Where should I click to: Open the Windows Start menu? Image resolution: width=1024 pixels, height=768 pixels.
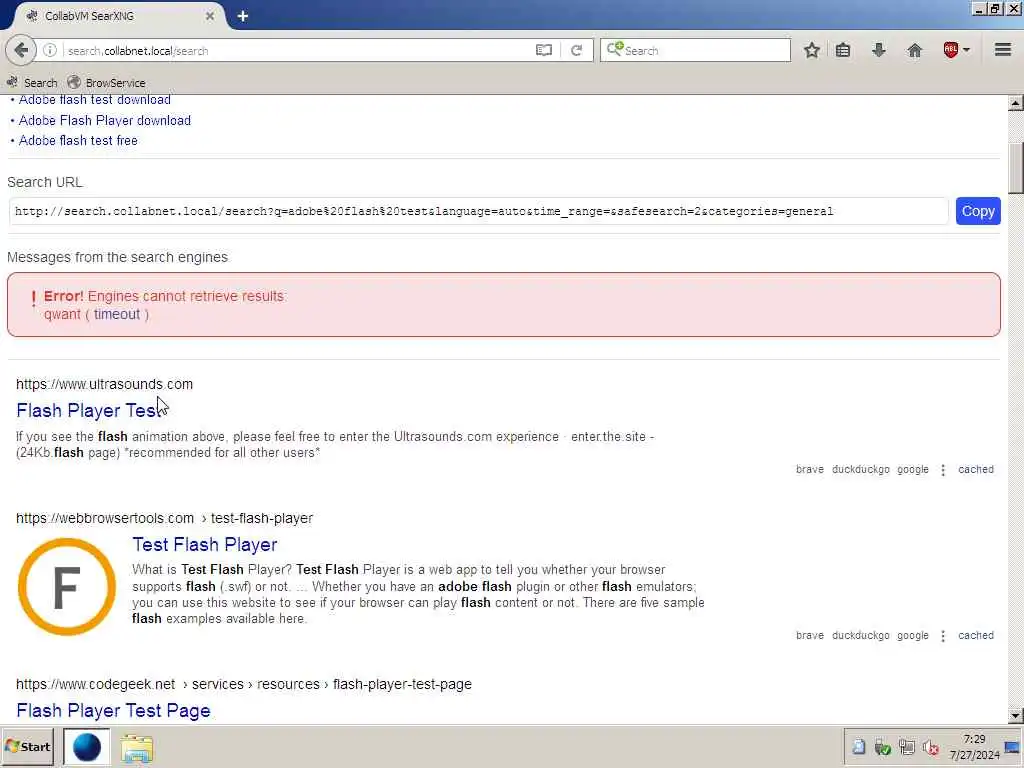click(27, 746)
